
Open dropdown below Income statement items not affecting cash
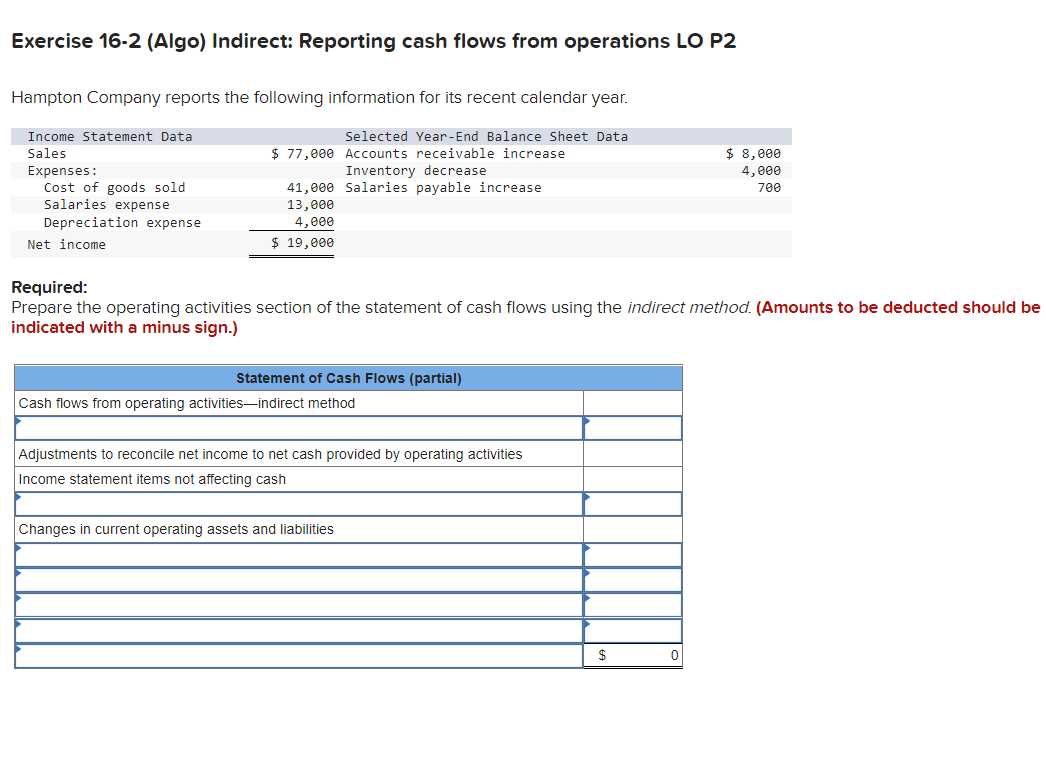coord(296,504)
